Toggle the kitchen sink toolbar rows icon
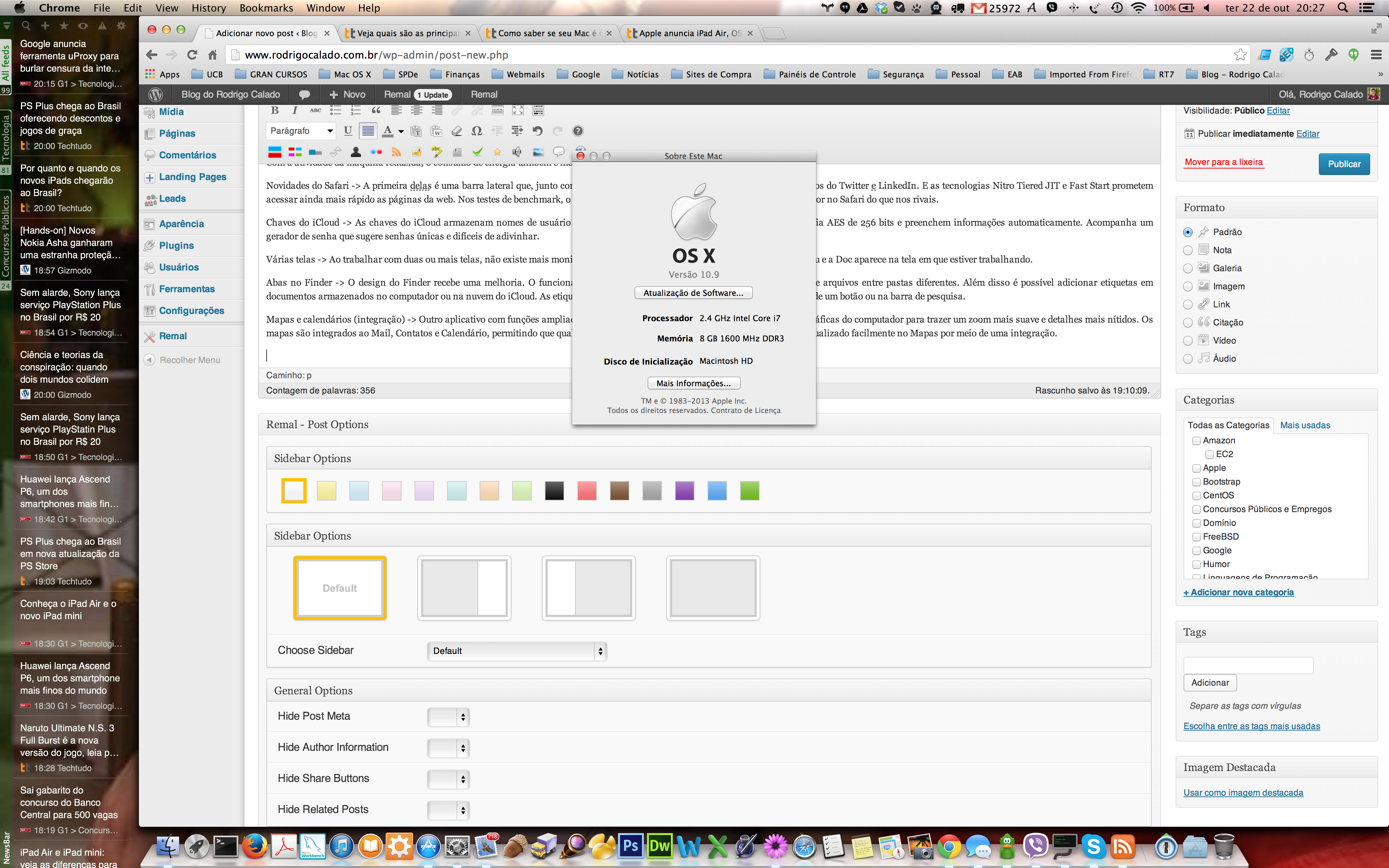 (x=538, y=110)
